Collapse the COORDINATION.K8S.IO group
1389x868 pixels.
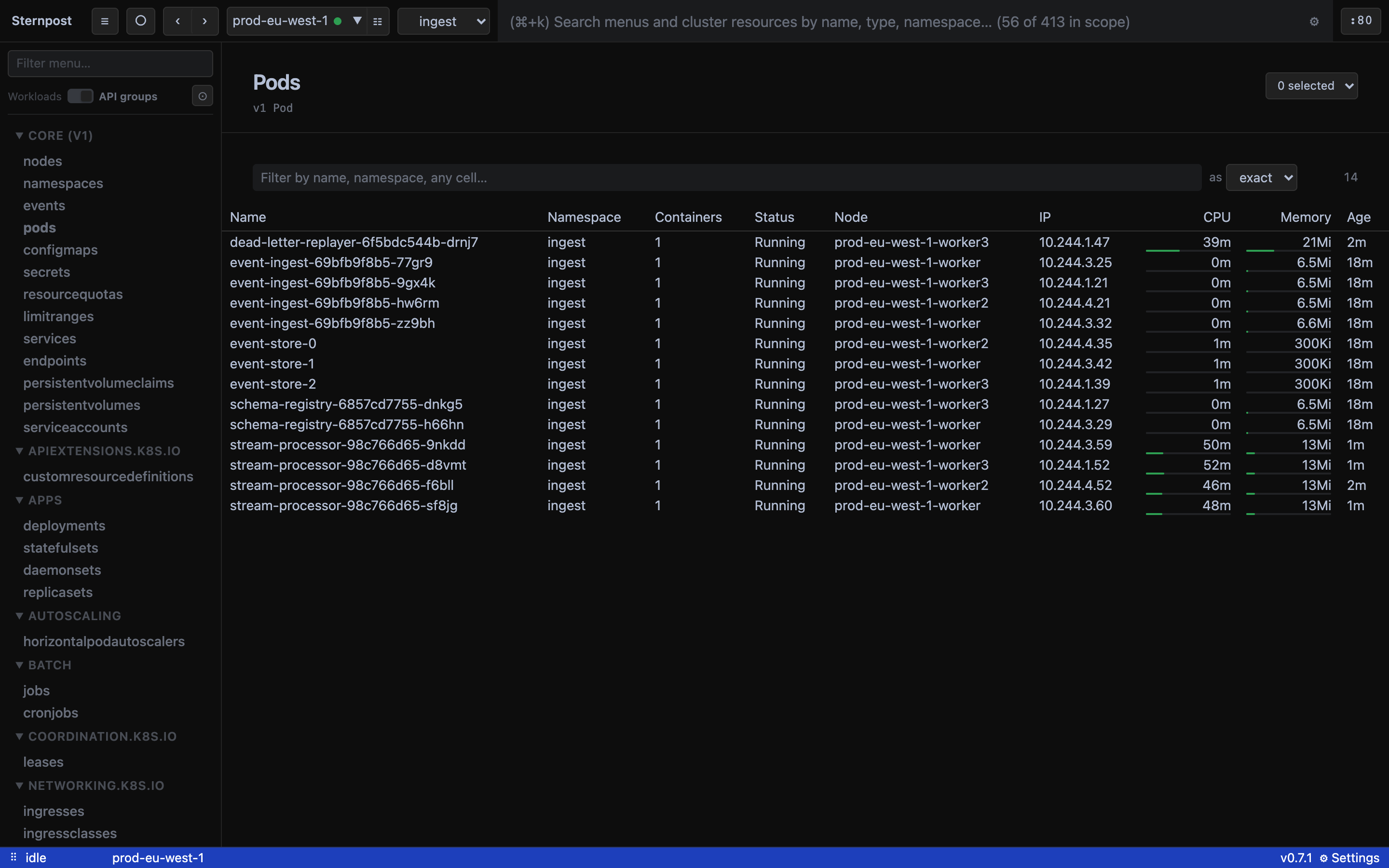click(x=96, y=736)
